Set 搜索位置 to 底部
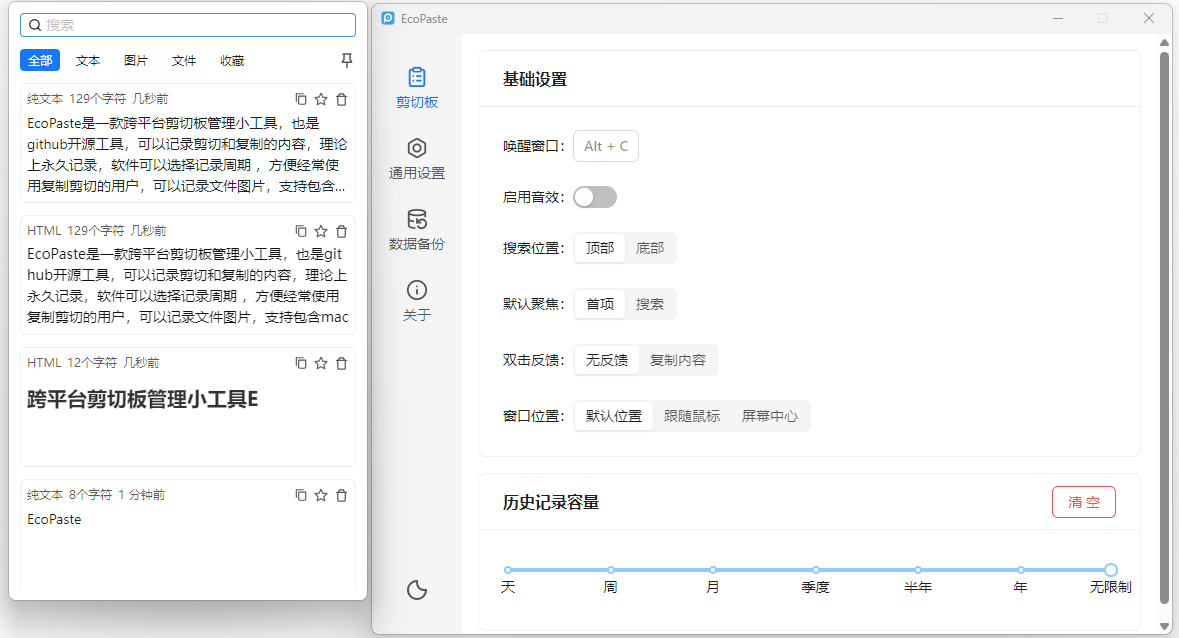Image resolution: width=1179 pixels, height=638 pixels. tap(650, 248)
